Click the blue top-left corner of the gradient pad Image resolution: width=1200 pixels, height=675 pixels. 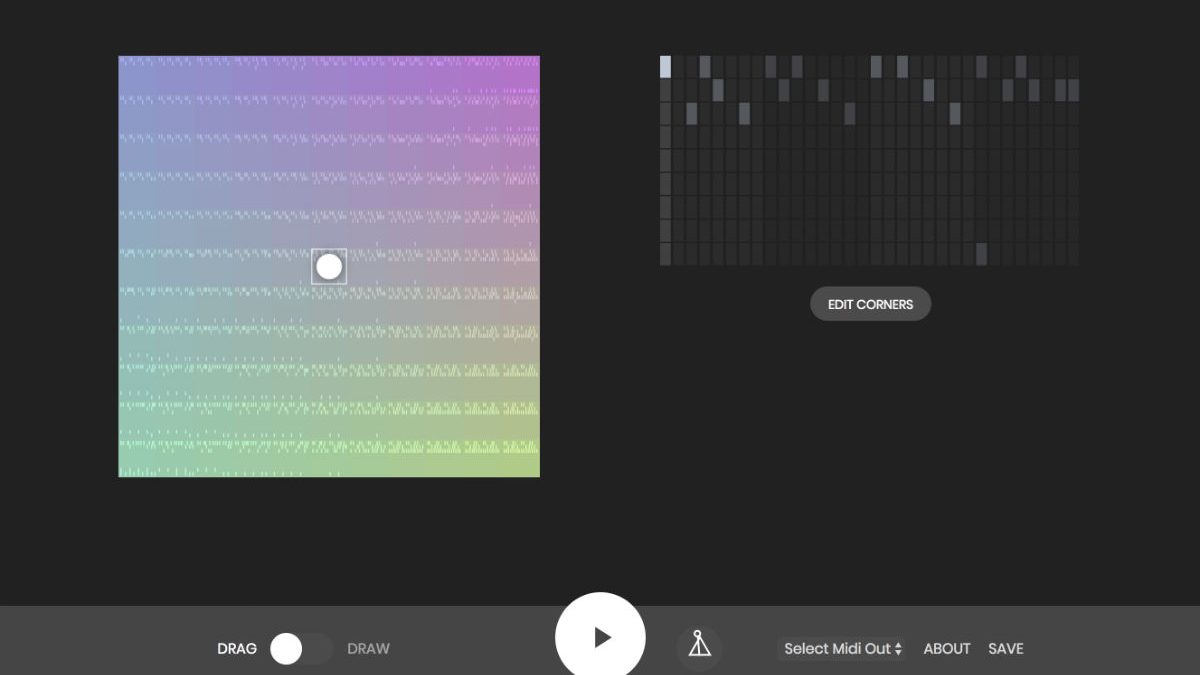pyautogui.click(x=128, y=66)
